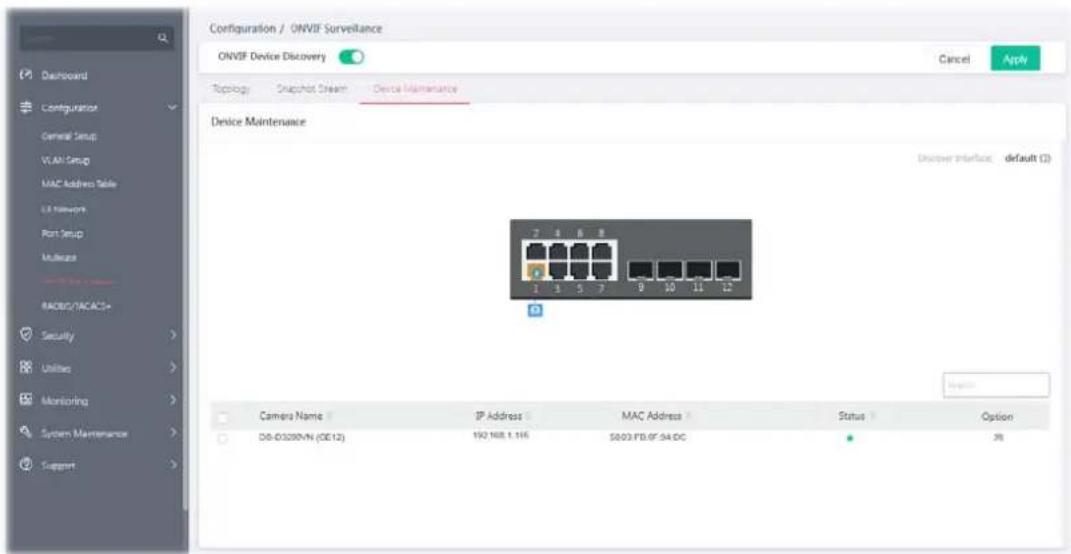Click the option icon in the camera row
This screenshot has width=1071, height=554.
997,438
